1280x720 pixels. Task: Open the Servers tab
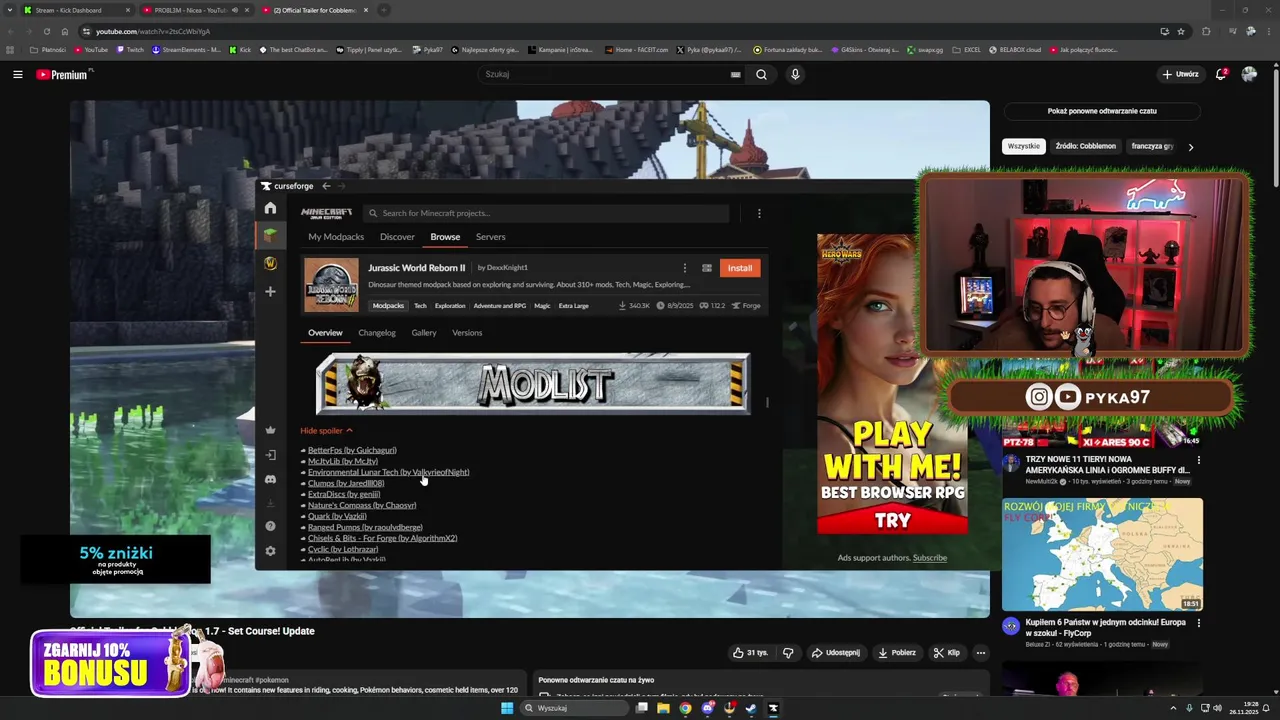[x=490, y=237]
